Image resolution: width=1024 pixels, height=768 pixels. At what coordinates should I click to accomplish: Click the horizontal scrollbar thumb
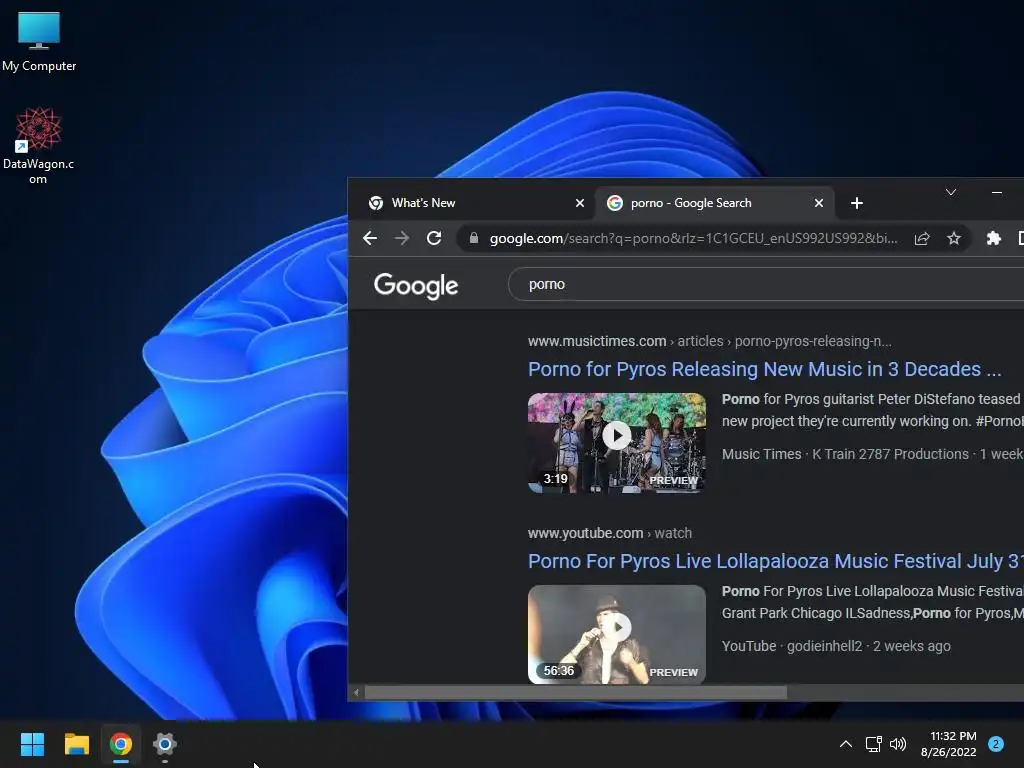click(575, 692)
